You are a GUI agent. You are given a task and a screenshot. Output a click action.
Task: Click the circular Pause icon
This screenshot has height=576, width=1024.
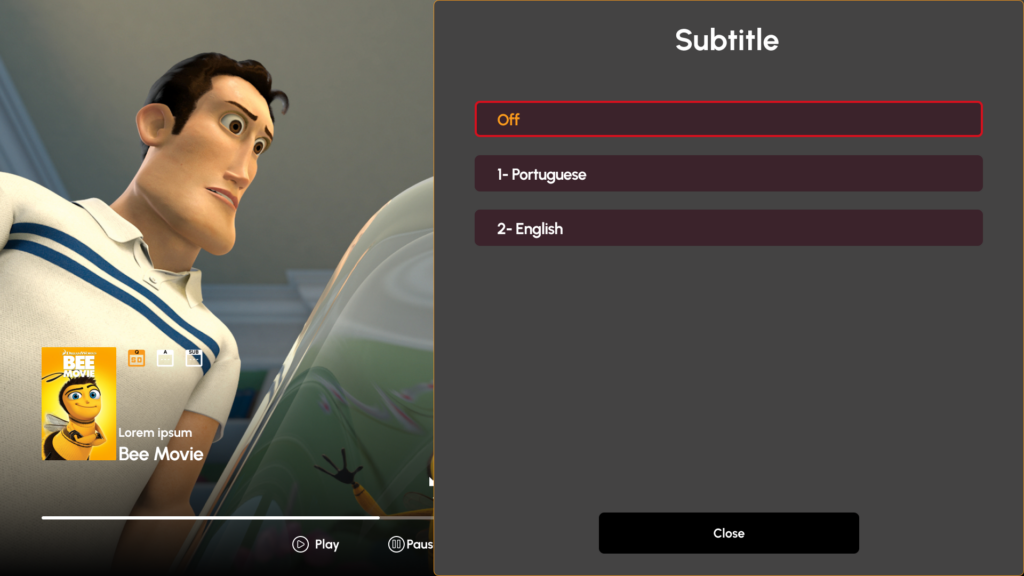pos(396,544)
